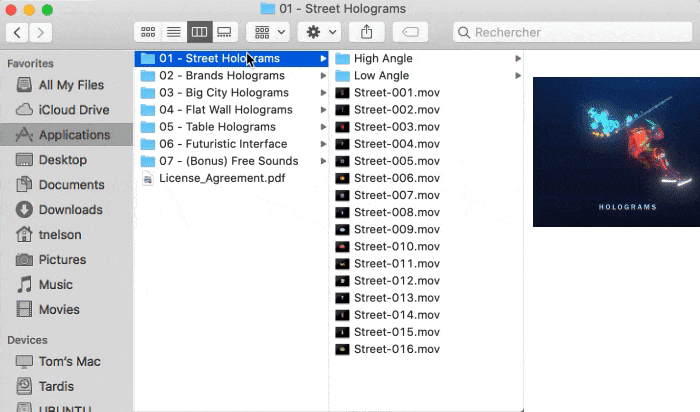Image resolution: width=700 pixels, height=412 pixels.
Task: Expand arrow for 05 - Table Holograms
Action: (323, 127)
